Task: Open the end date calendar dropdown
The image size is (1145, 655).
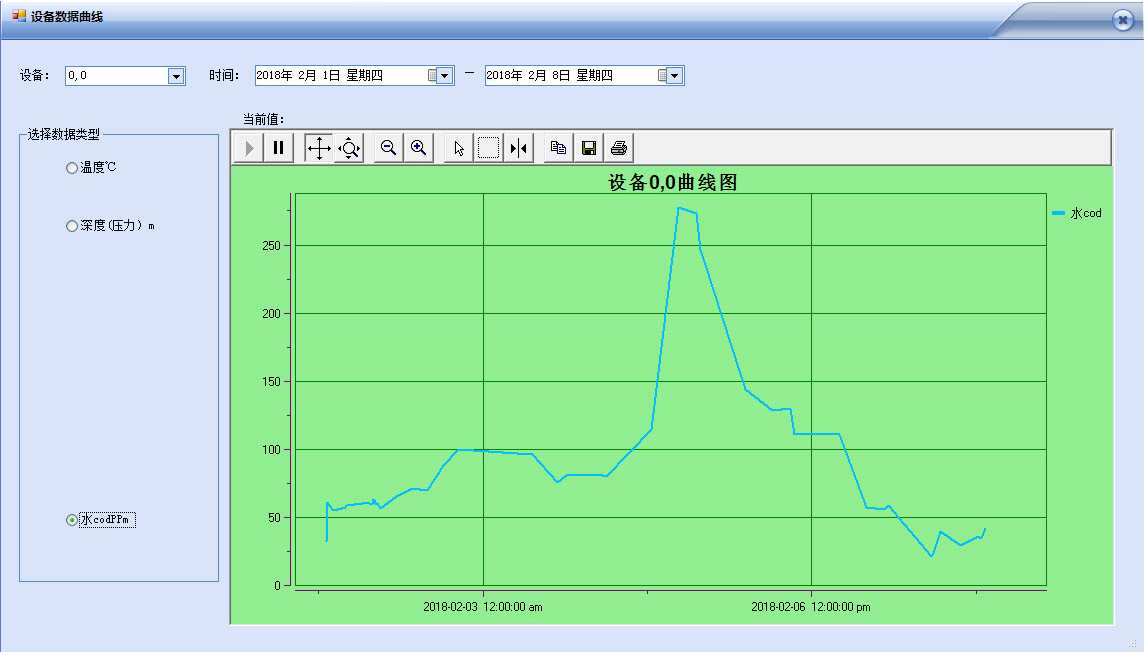Action: pos(674,75)
